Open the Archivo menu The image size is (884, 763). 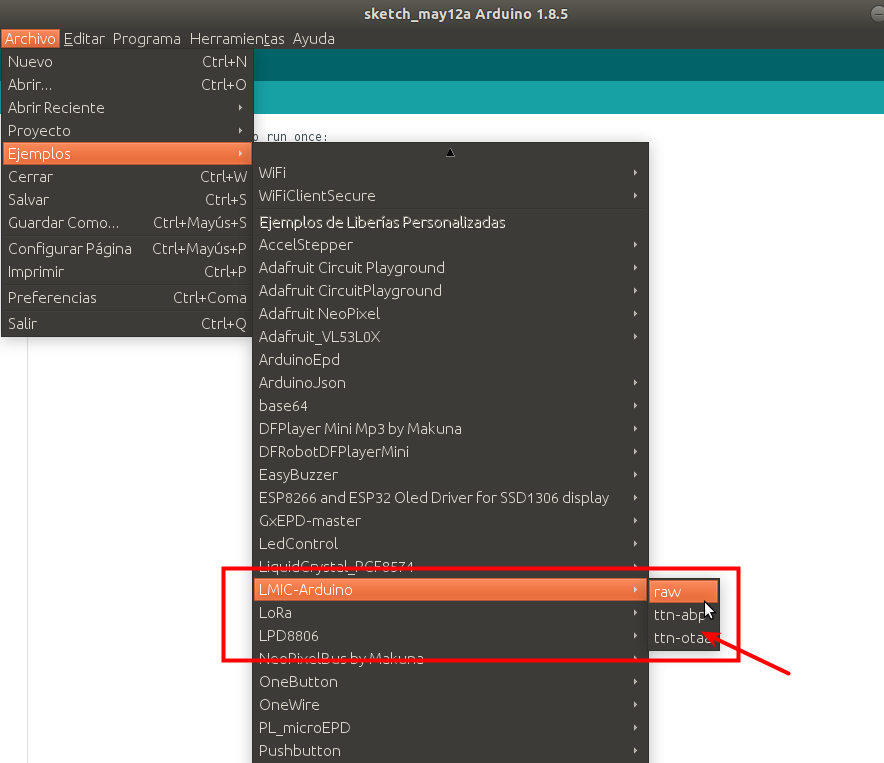[30, 38]
